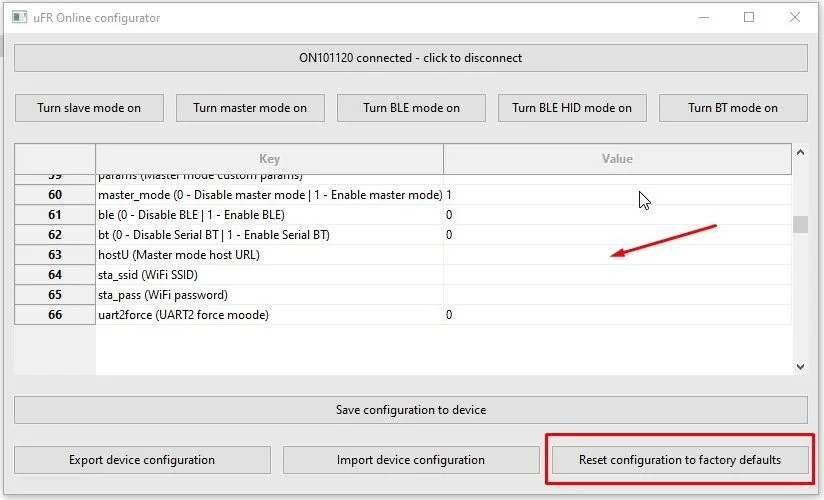Click the Value column header

click(617, 159)
